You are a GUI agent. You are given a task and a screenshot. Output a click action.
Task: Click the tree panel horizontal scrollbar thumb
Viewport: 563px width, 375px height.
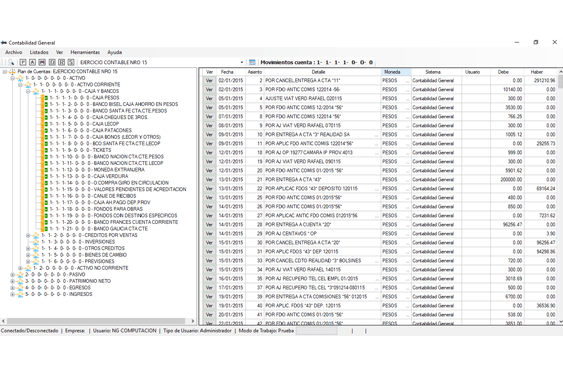[96, 321]
